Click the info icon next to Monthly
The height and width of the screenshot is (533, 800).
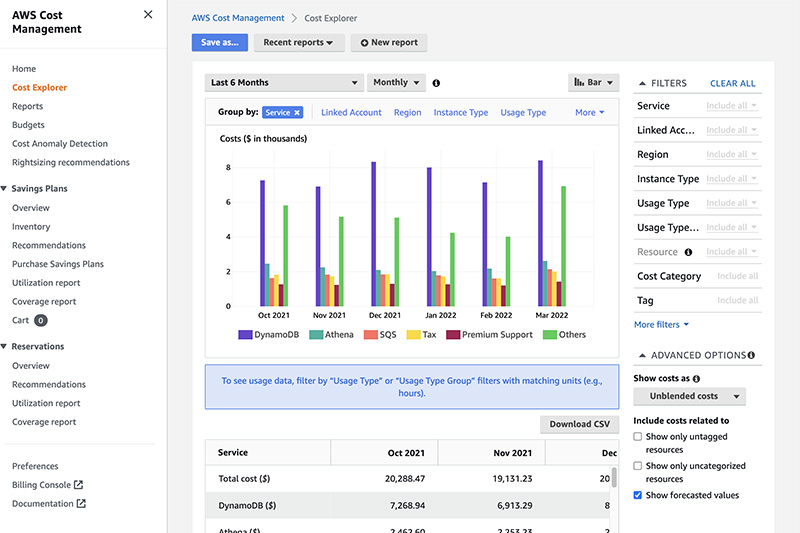tap(436, 83)
